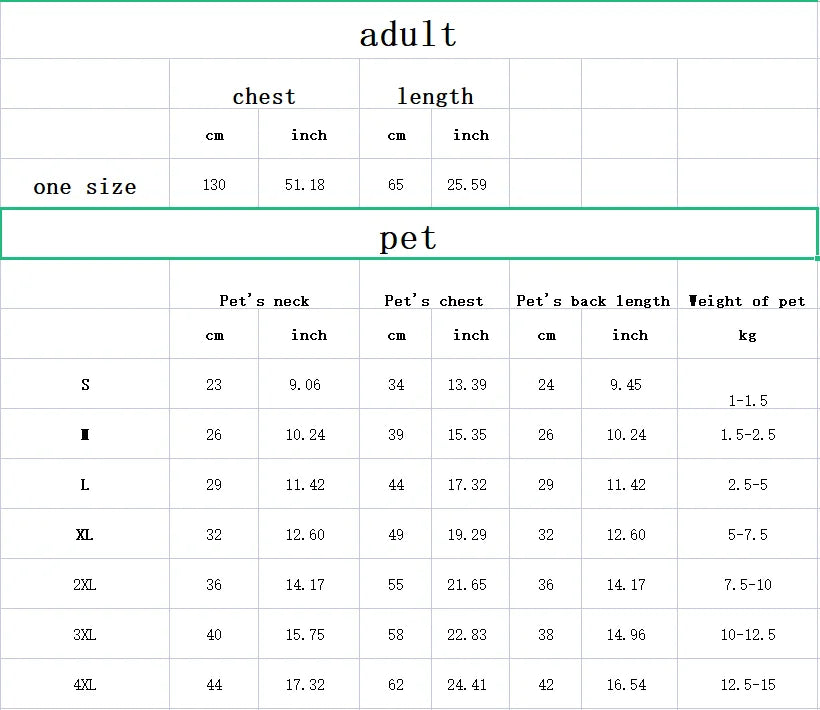Image resolution: width=820 pixels, height=710 pixels.
Task: Click the kg unit cell
Action: click(x=747, y=335)
